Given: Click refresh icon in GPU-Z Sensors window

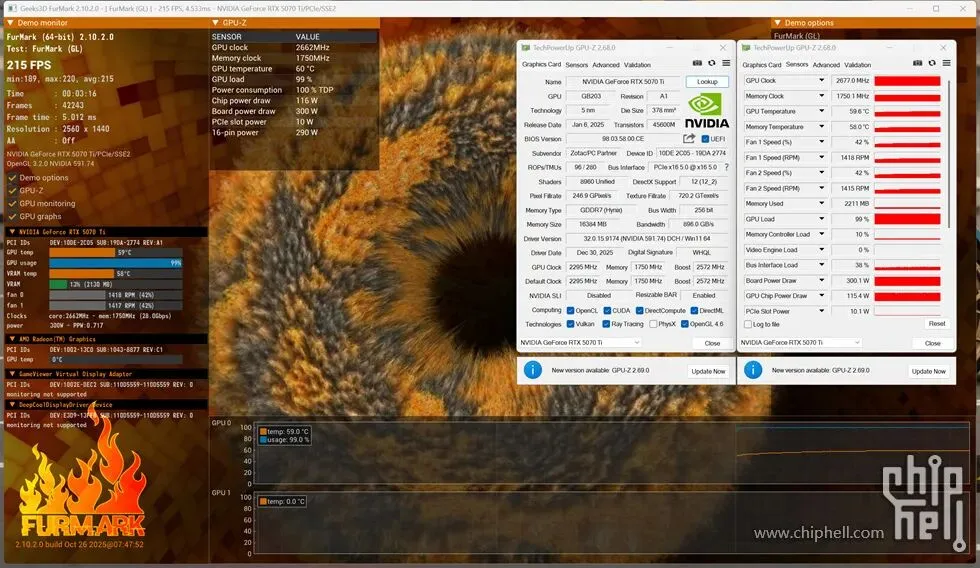Looking at the screenshot, I should (932, 63).
